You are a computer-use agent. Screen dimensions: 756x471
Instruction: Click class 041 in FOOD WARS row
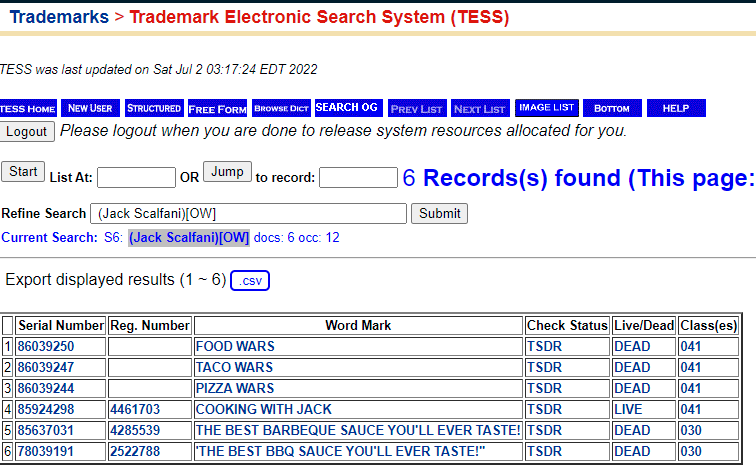690,346
